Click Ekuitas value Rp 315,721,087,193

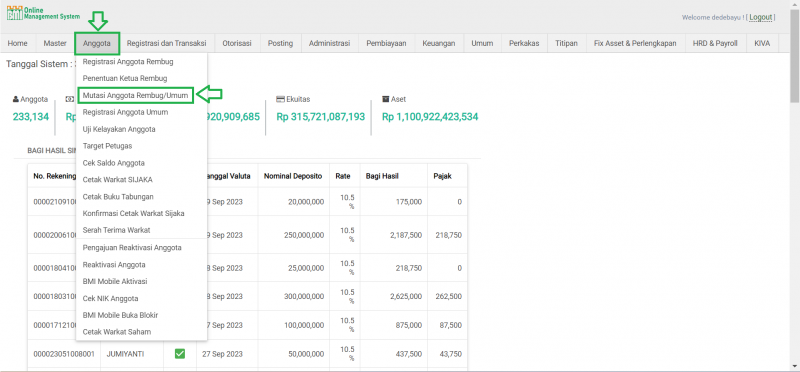coord(321,117)
